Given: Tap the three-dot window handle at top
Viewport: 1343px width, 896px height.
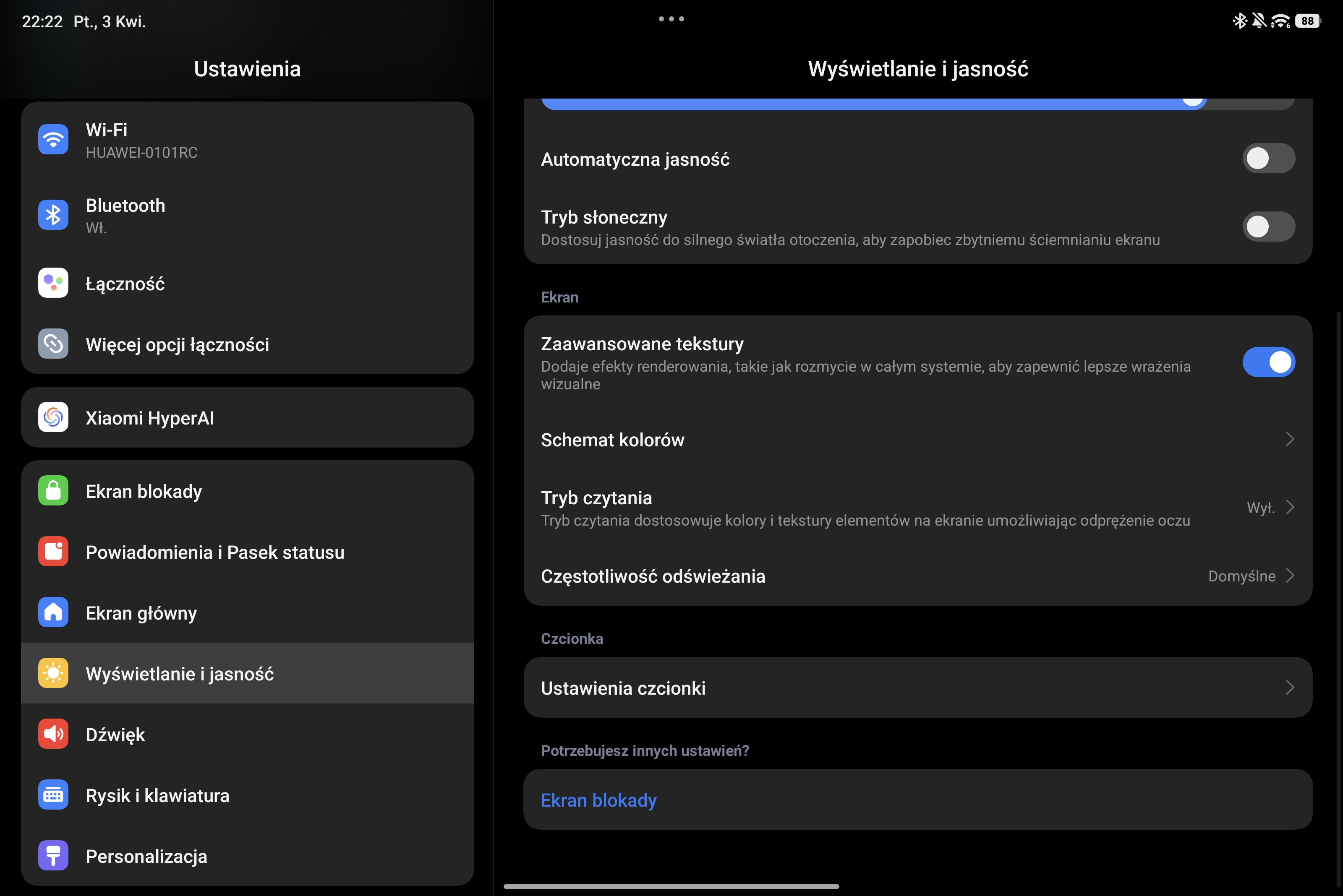Looking at the screenshot, I should 671,19.
